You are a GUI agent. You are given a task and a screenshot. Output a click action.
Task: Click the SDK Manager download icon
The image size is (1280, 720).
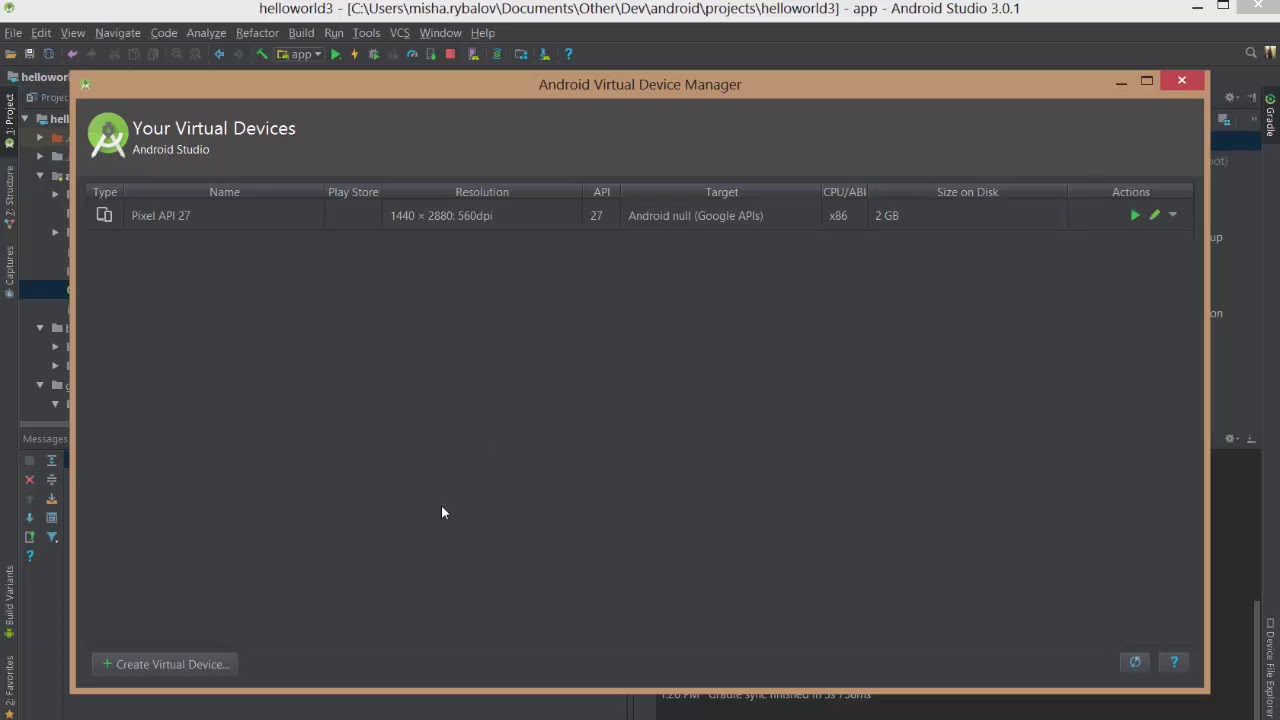click(x=545, y=54)
